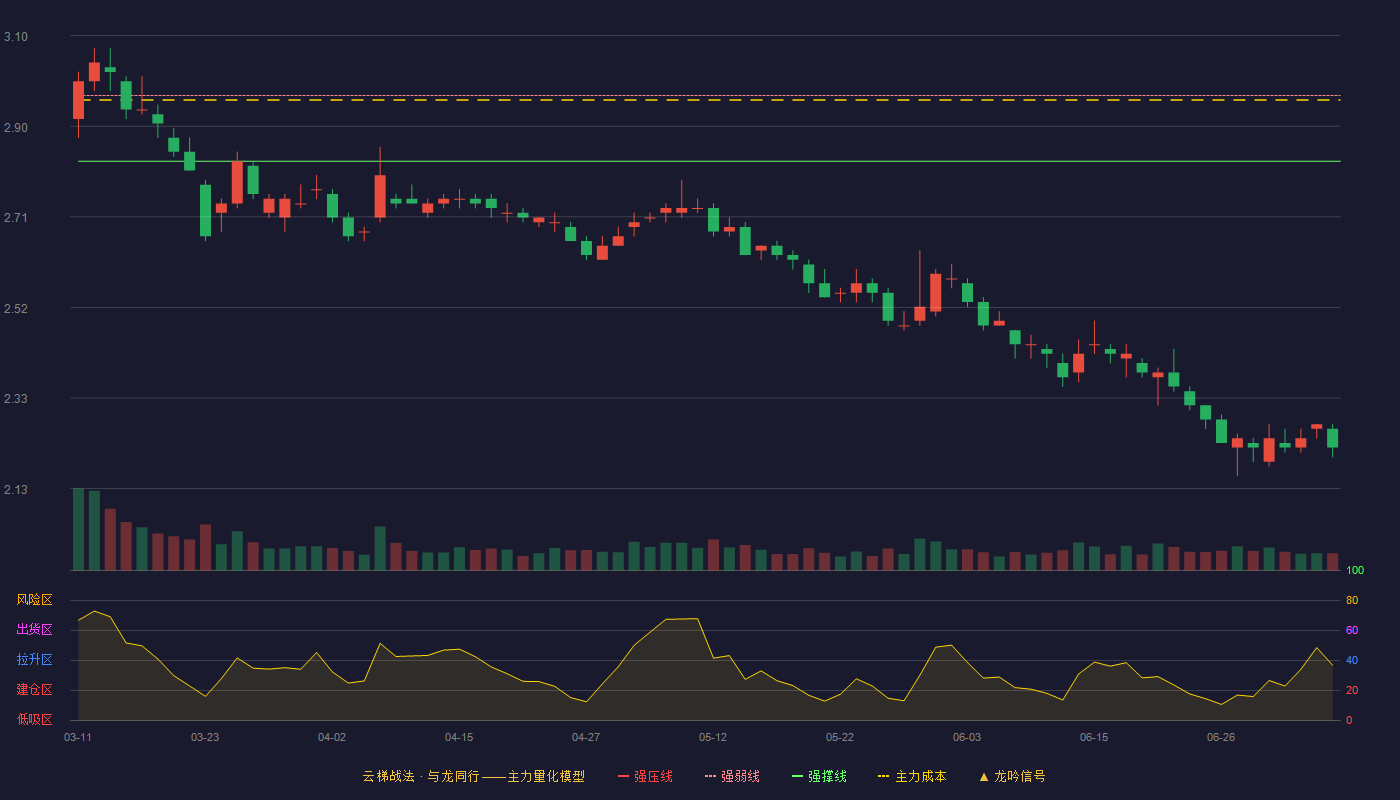Click the 03-23 date label

[205, 737]
